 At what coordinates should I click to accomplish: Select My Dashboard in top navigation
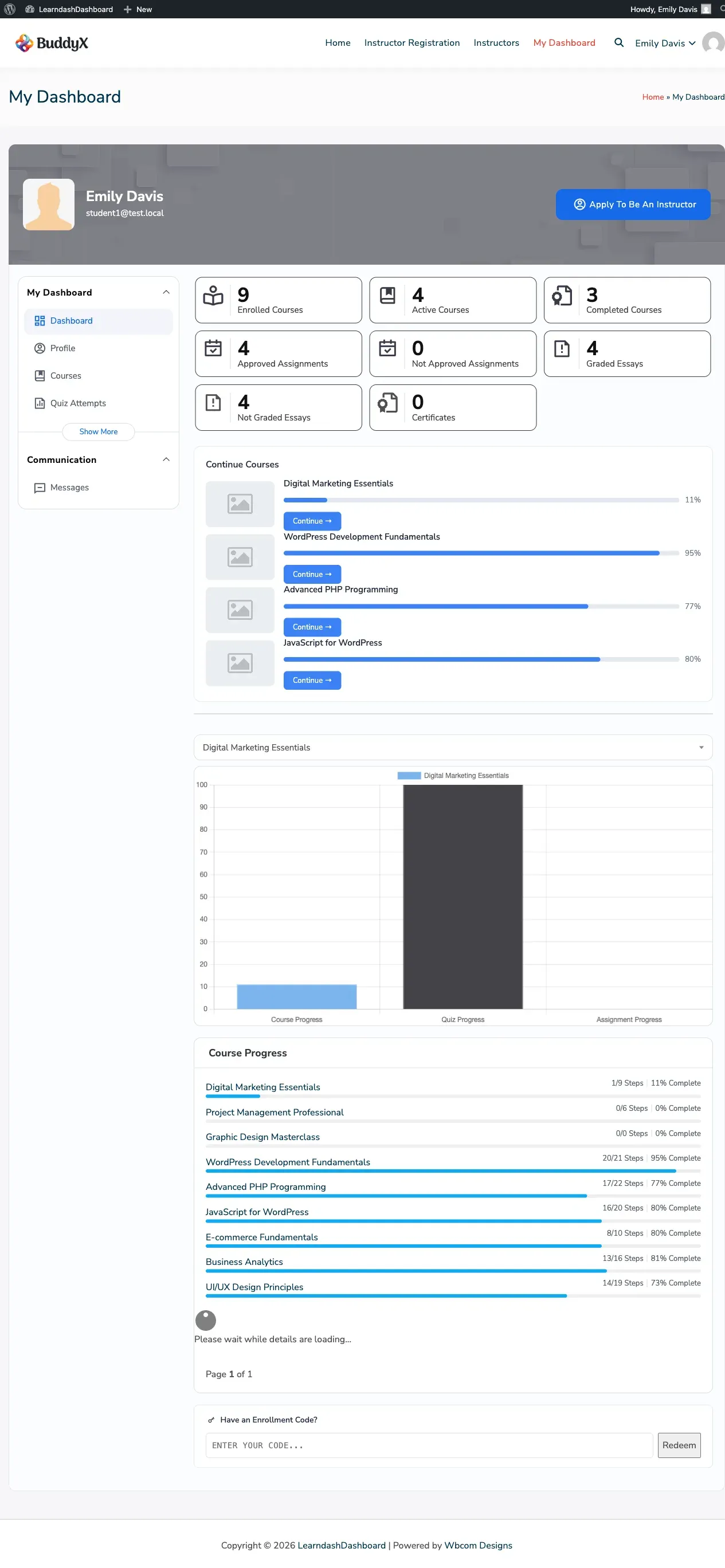pyautogui.click(x=564, y=42)
